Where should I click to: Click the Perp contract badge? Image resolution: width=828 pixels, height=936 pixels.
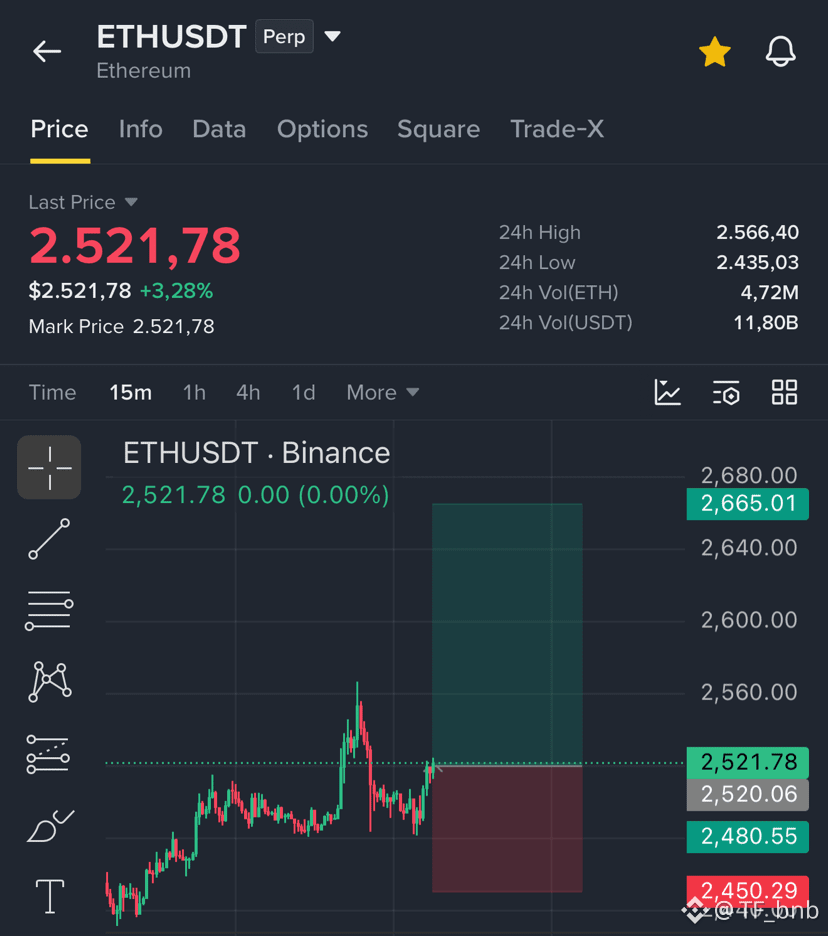click(x=284, y=36)
